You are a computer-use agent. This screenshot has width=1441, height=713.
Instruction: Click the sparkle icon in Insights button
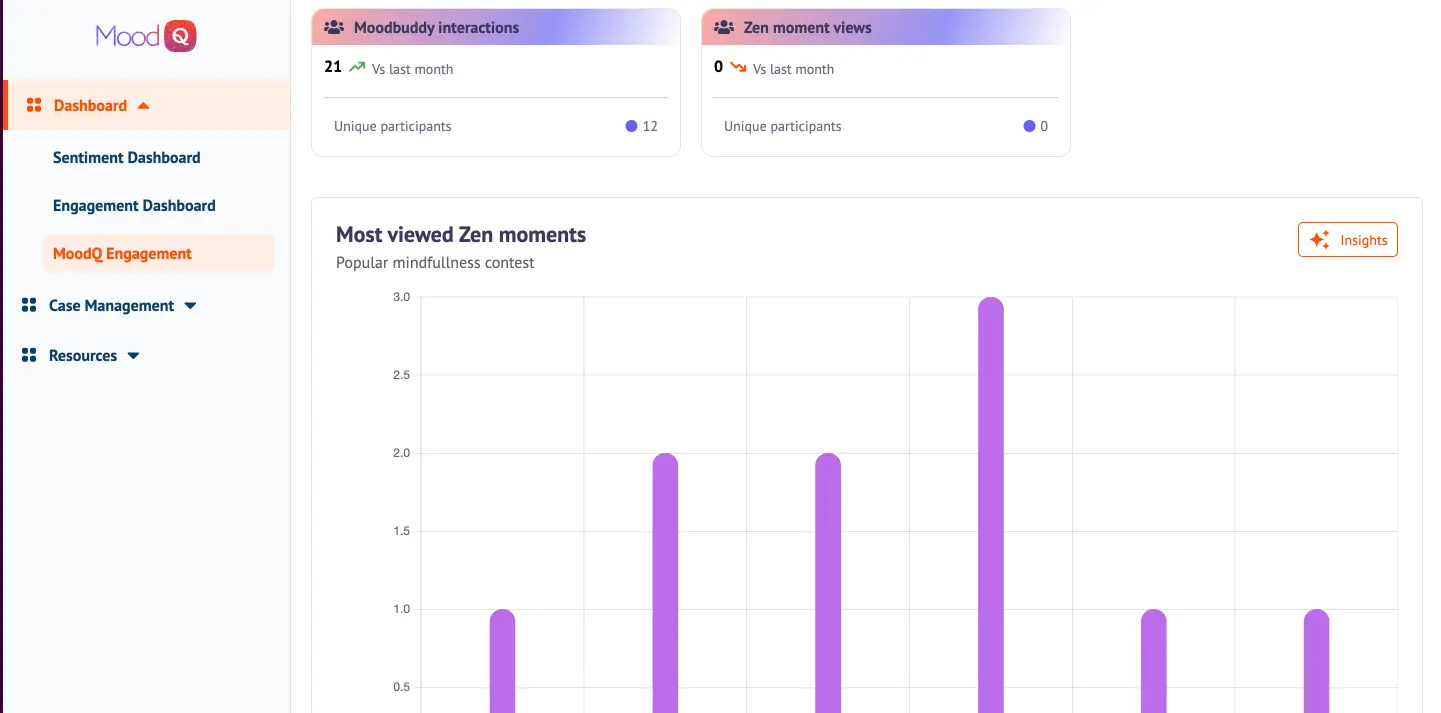pyautogui.click(x=1320, y=240)
